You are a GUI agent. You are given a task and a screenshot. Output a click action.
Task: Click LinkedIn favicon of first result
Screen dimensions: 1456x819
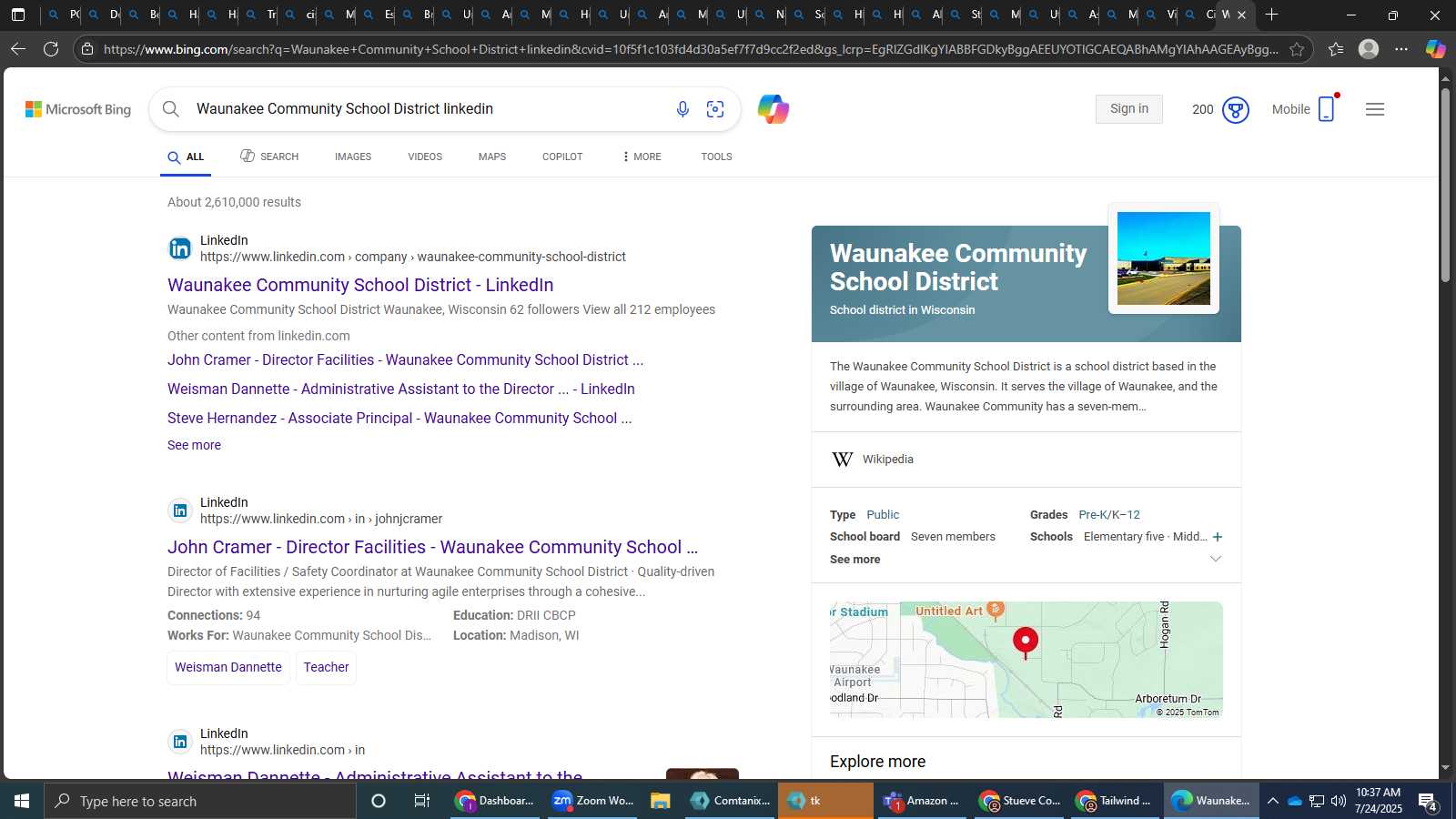(x=180, y=248)
